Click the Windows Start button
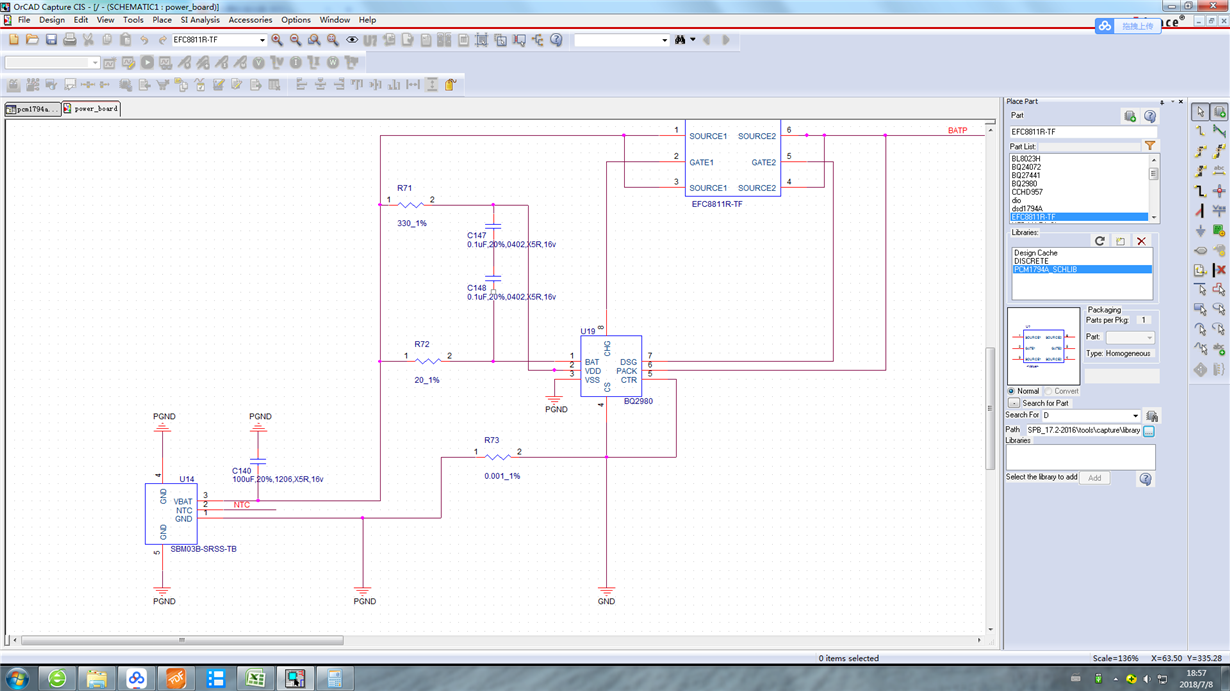The height and width of the screenshot is (691, 1230). (x=16, y=679)
